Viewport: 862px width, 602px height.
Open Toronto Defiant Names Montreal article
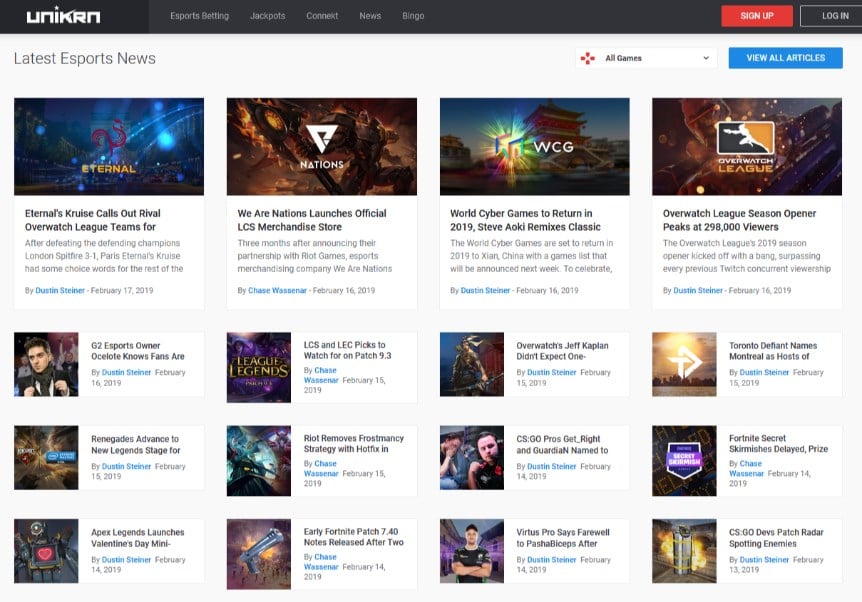coord(773,351)
